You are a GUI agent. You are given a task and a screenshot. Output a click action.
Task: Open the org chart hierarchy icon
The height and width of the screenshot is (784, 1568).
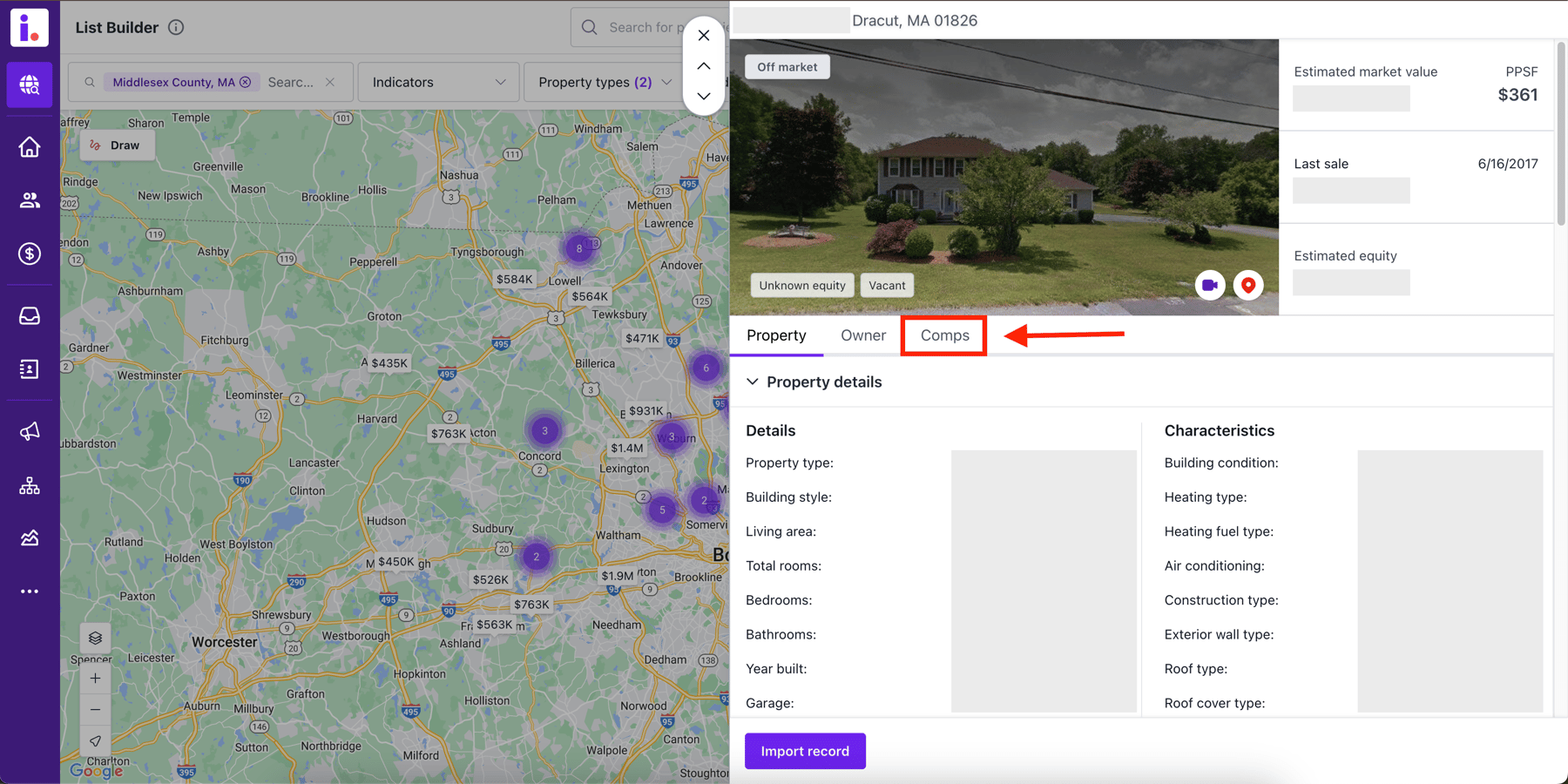30,485
